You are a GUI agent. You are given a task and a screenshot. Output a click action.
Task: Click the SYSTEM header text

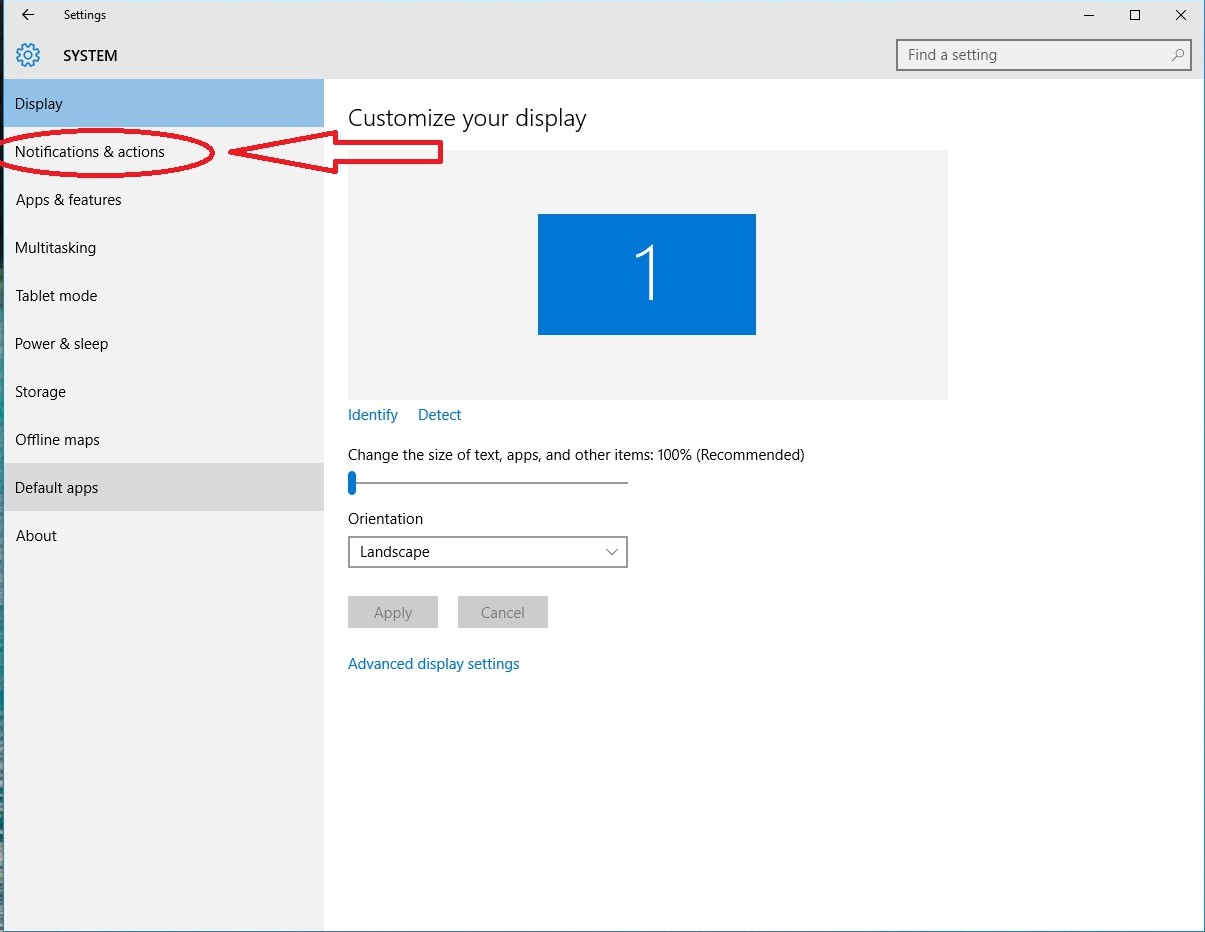coord(90,56)
